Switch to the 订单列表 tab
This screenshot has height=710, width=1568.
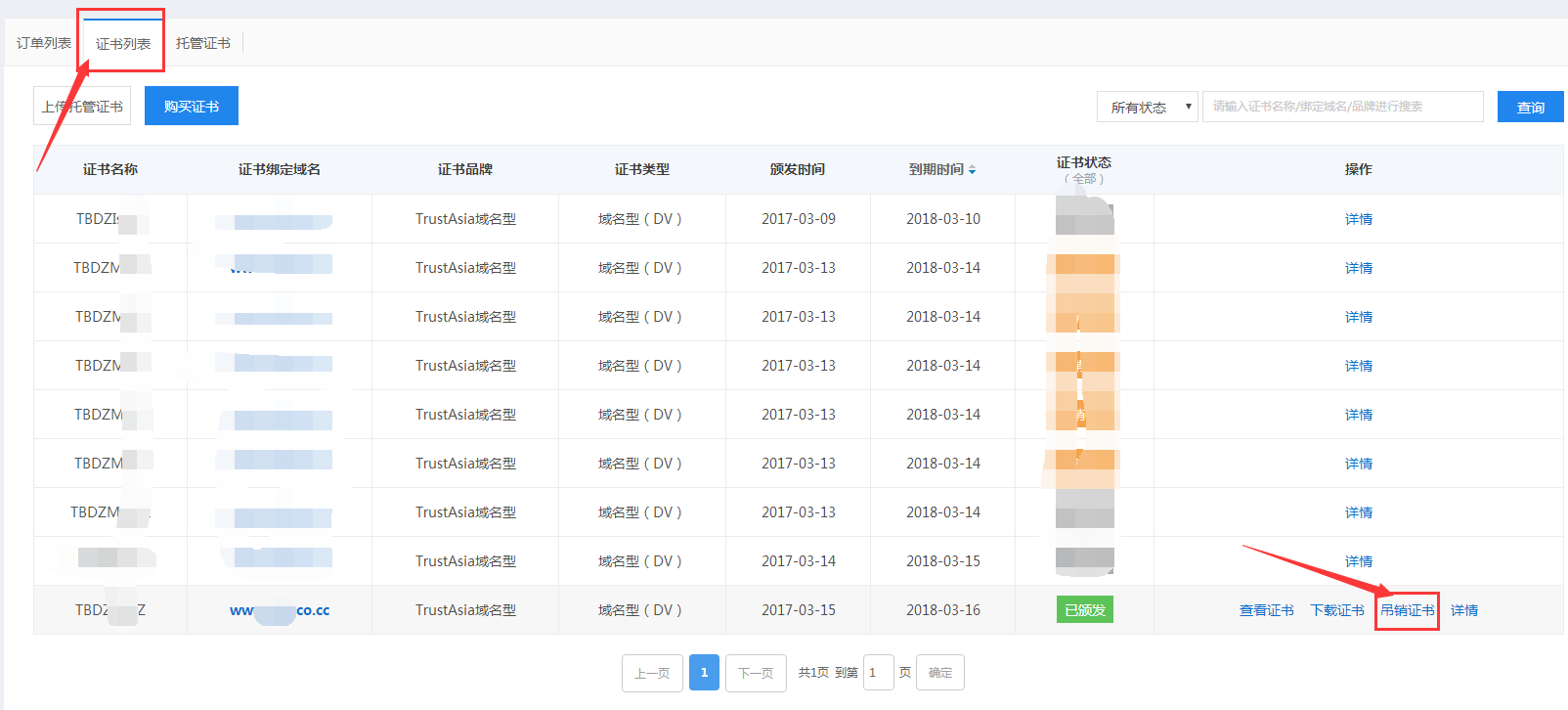[x=44, y=43]
